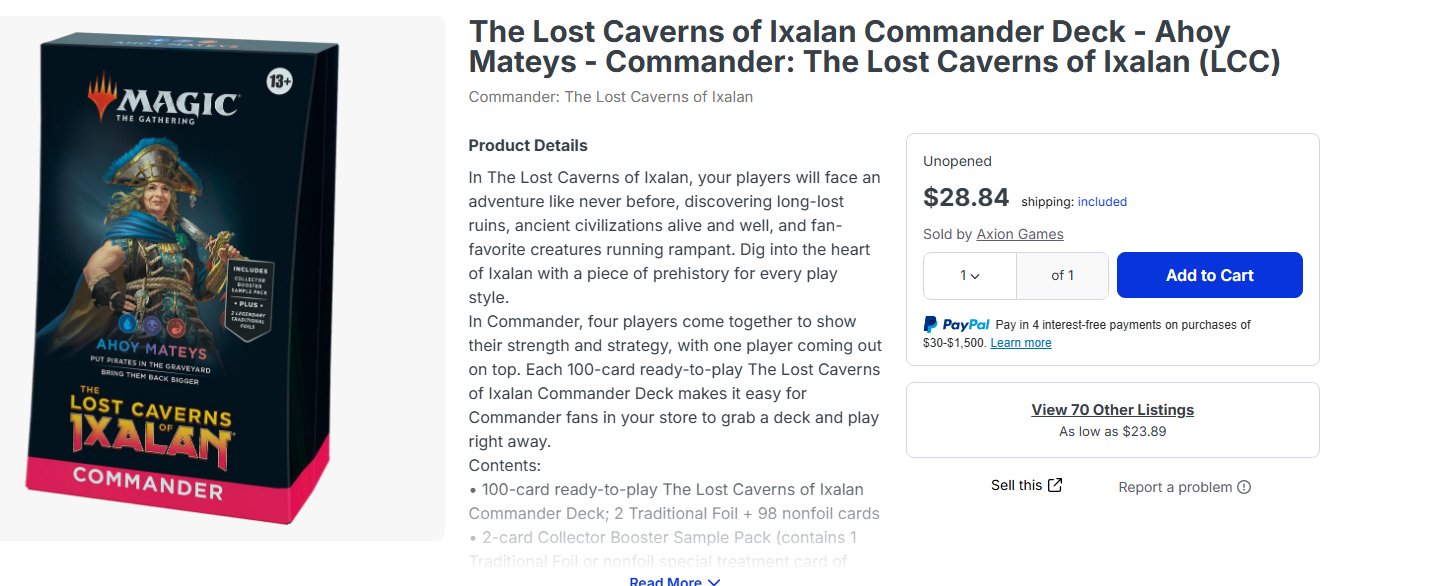
Task: Click the $28.84 price
Action: coord(966,197)
